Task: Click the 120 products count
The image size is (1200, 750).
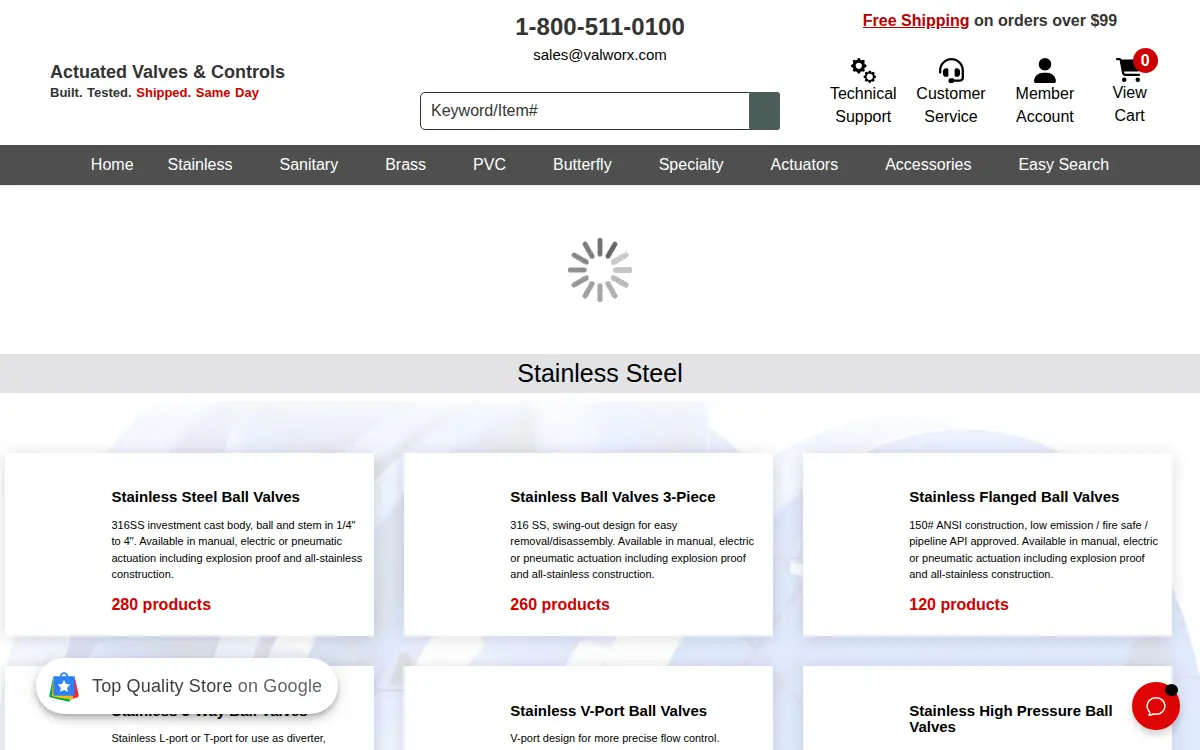Action: [x=959, y=605]
